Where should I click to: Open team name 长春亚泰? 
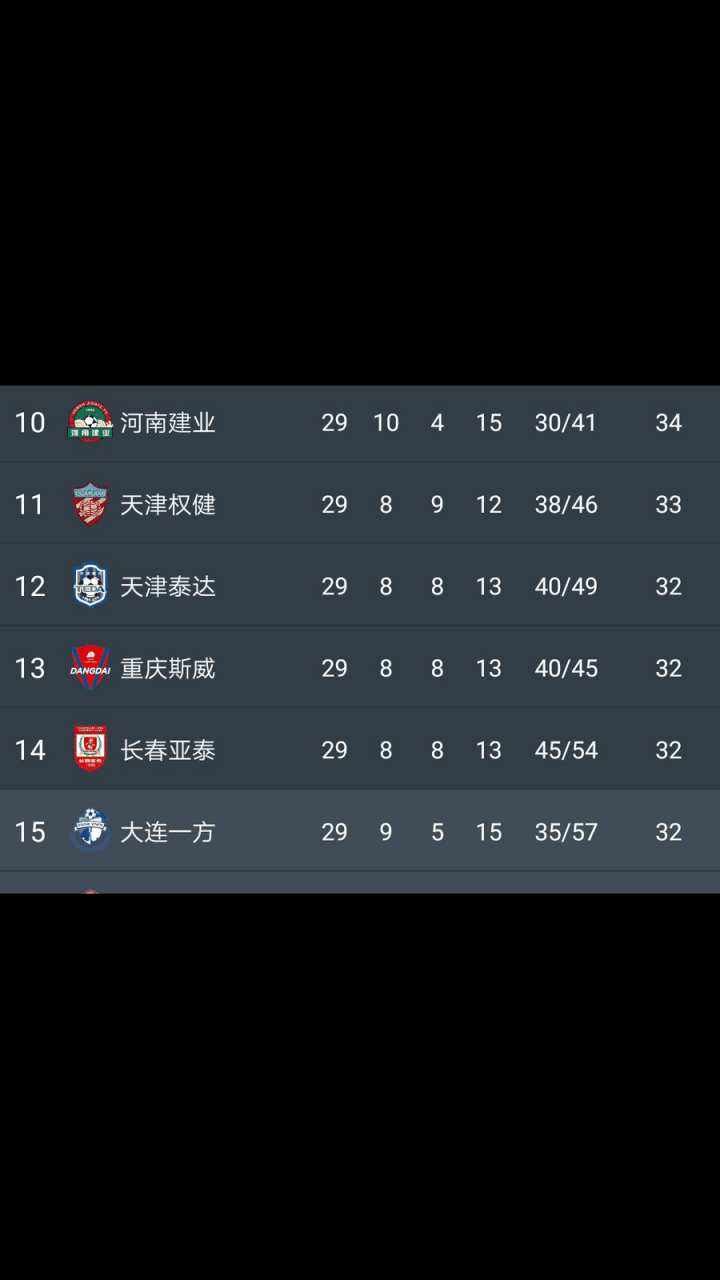coord(168,750)
